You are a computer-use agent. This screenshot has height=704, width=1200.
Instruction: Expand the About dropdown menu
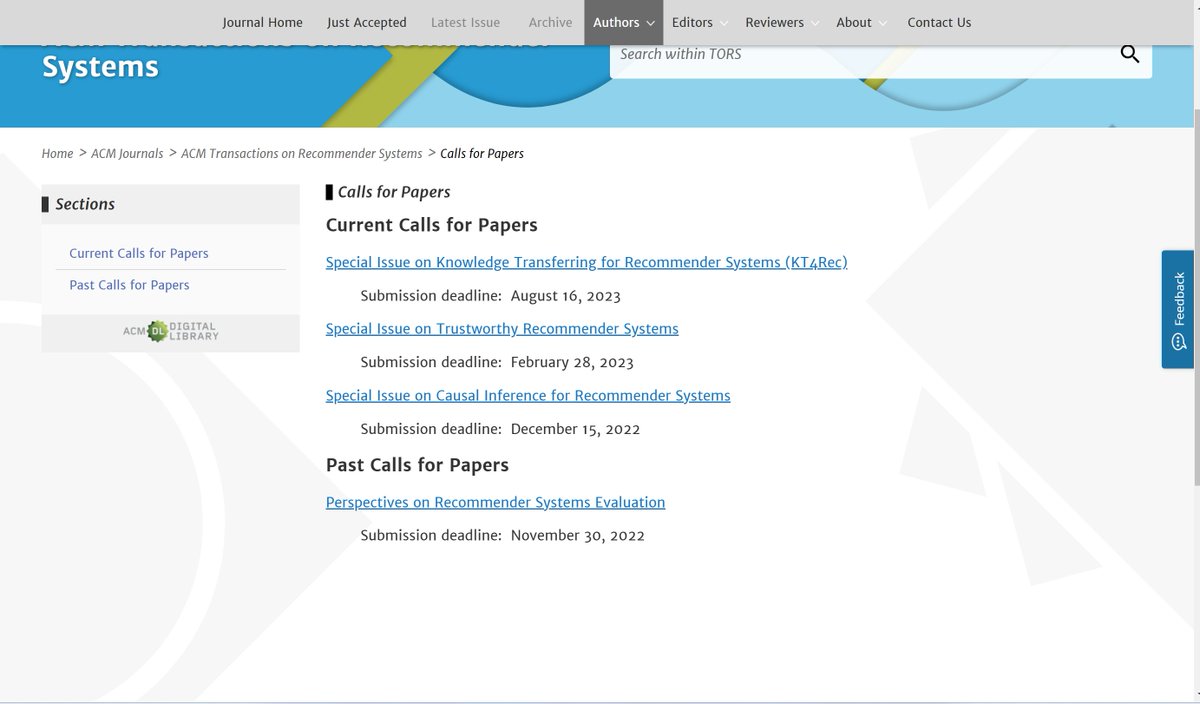coord(861,22)
